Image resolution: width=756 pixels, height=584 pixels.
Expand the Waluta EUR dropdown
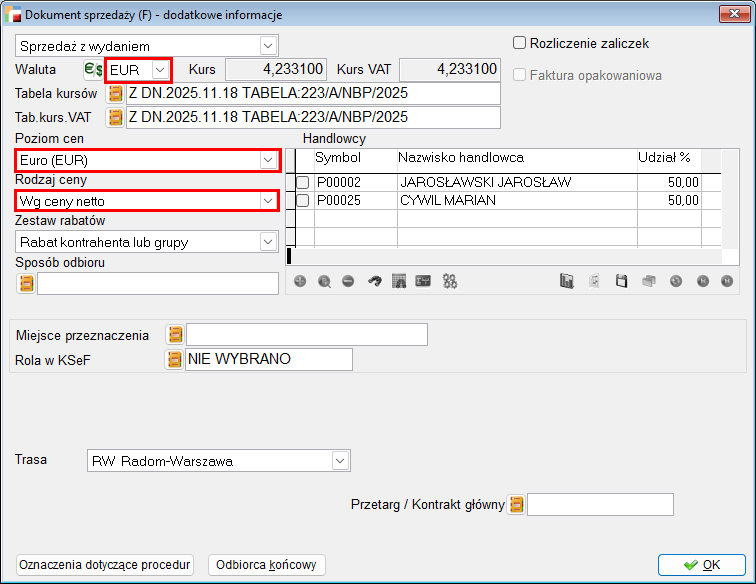160,70
